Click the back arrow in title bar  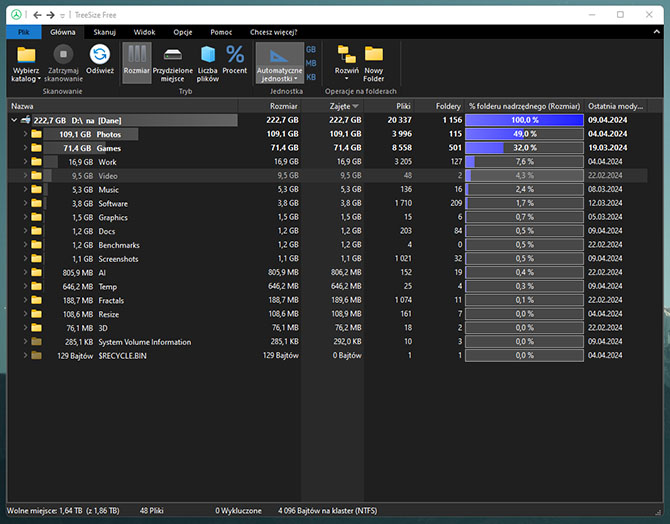38,15
